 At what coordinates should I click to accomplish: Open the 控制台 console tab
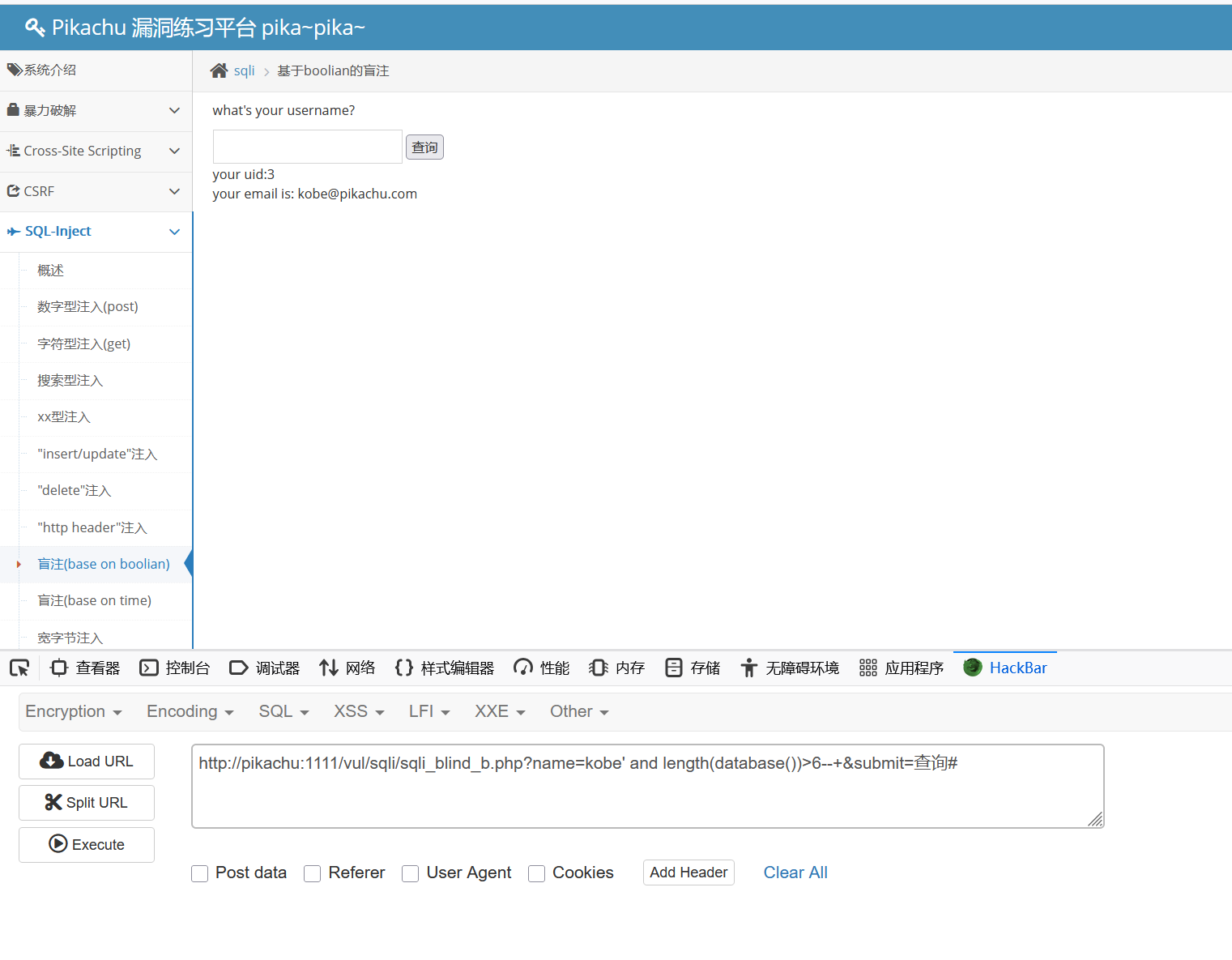[175, 668]
